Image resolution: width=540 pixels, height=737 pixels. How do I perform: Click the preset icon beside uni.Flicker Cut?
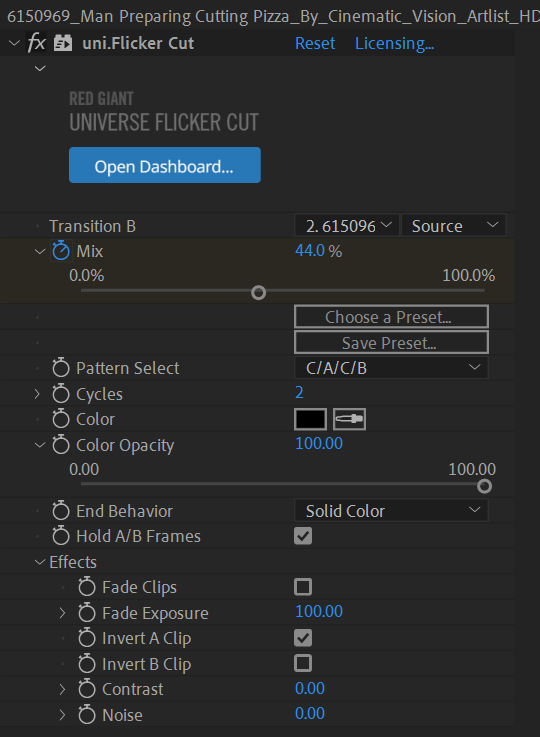(x=63, y=43)
